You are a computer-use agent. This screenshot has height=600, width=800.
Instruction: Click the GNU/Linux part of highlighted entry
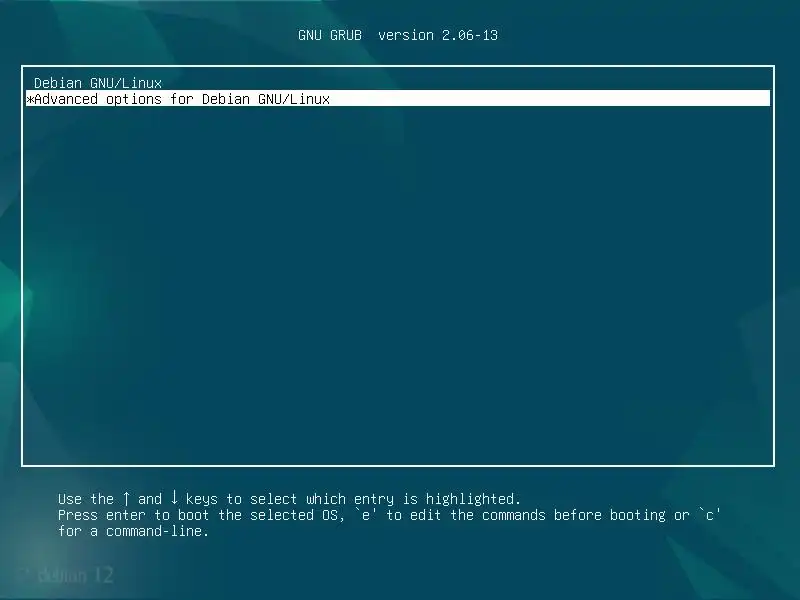pyautogui.click(x=294, y=99)
